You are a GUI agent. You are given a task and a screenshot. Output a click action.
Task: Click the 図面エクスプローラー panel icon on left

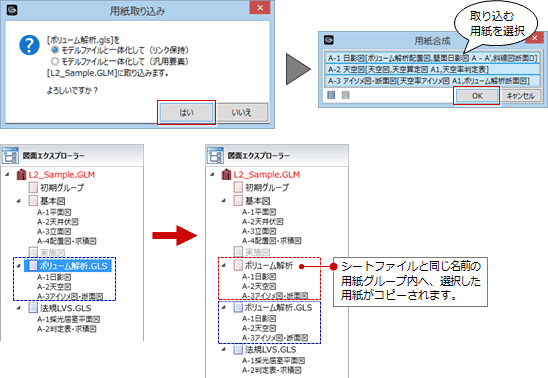point(10,155)
